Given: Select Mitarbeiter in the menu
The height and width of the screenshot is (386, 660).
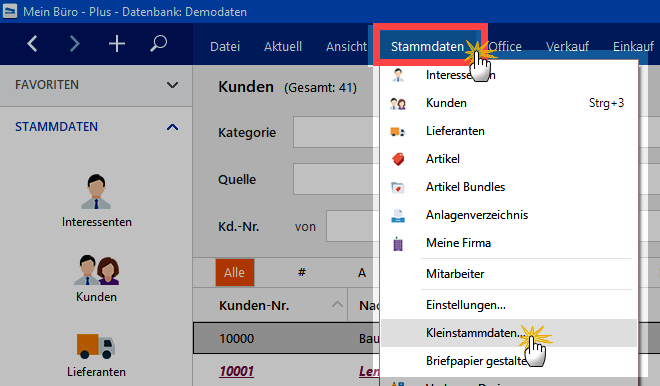Looking at the screenshot, I should tap(509, 274).
